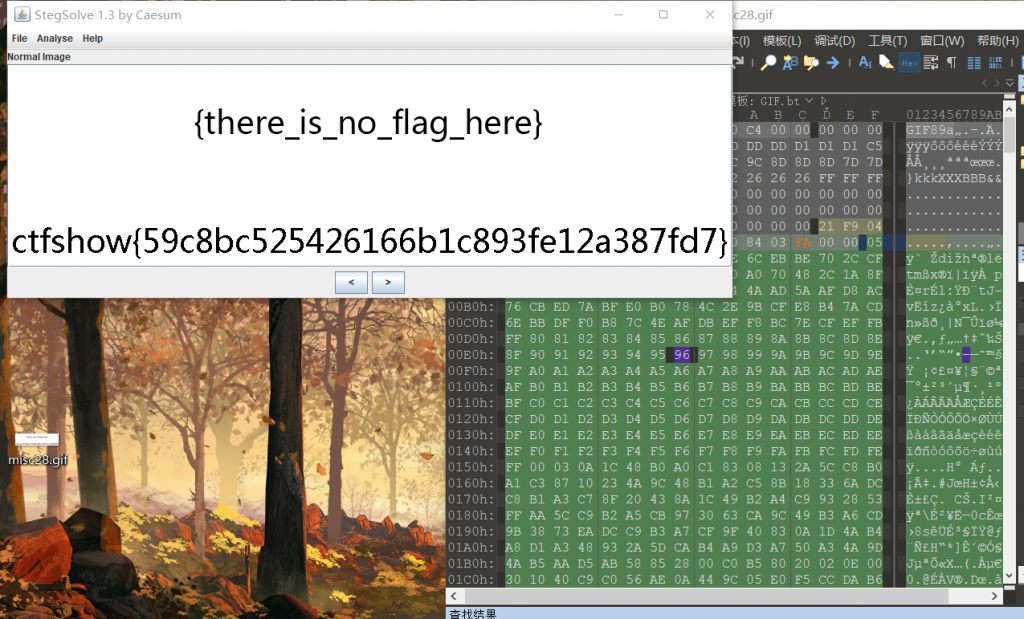Open the Find and Replace icon
This screenshot has height=619, width=1024.
click(789, 63)
